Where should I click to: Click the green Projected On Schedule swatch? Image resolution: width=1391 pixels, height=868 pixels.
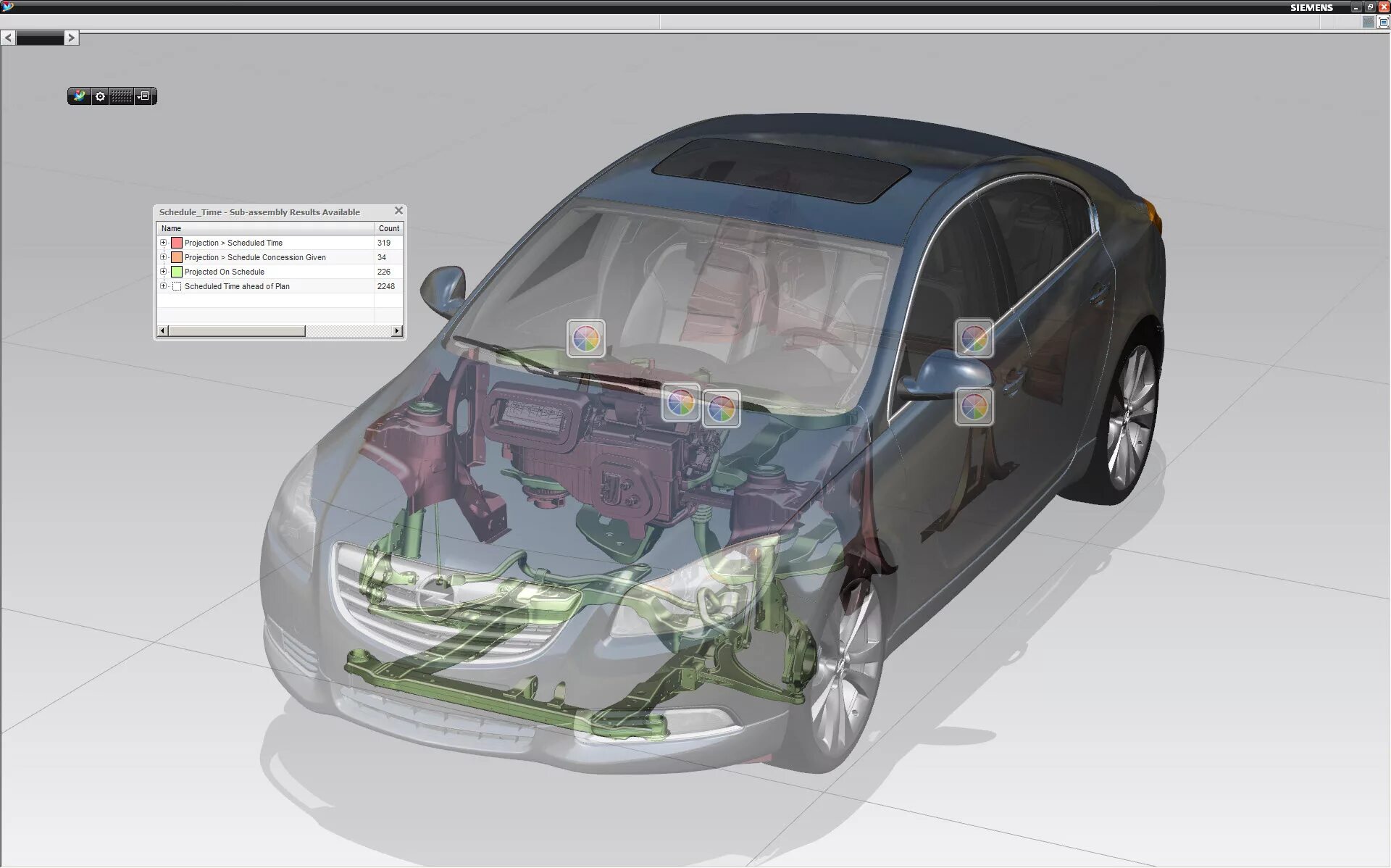[x=177, y=272]
